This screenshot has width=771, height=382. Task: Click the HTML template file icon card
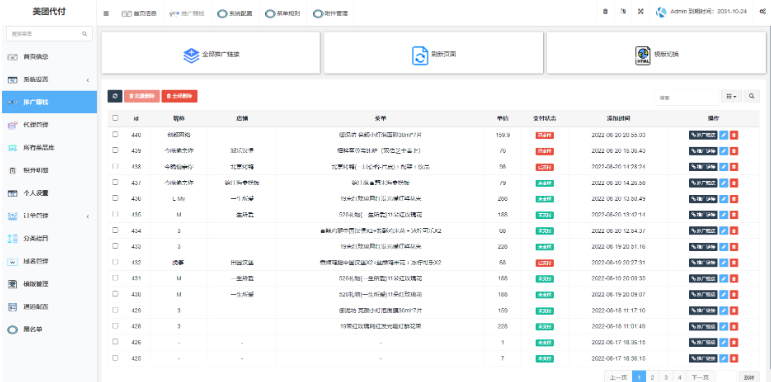643,56
